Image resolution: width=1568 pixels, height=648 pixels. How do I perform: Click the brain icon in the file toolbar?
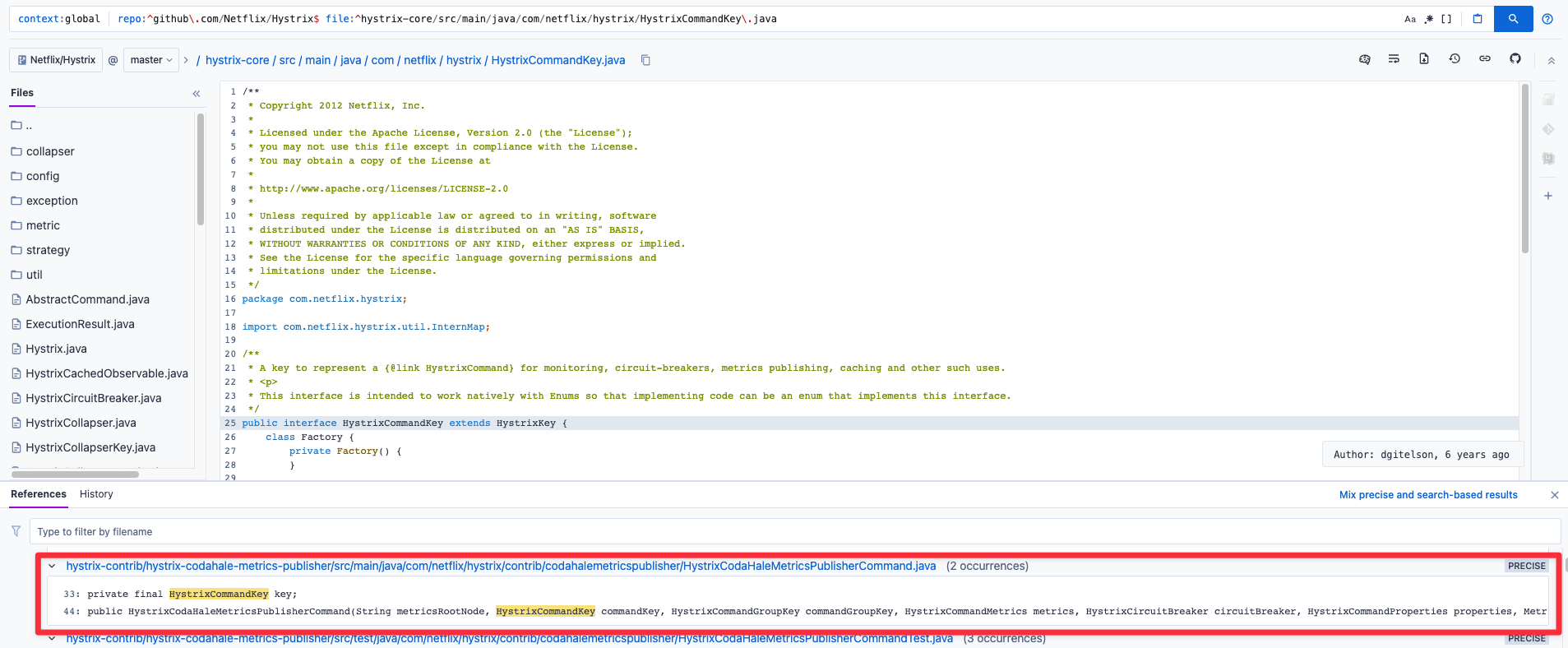pyautogui.click(x=1365, y=59)
